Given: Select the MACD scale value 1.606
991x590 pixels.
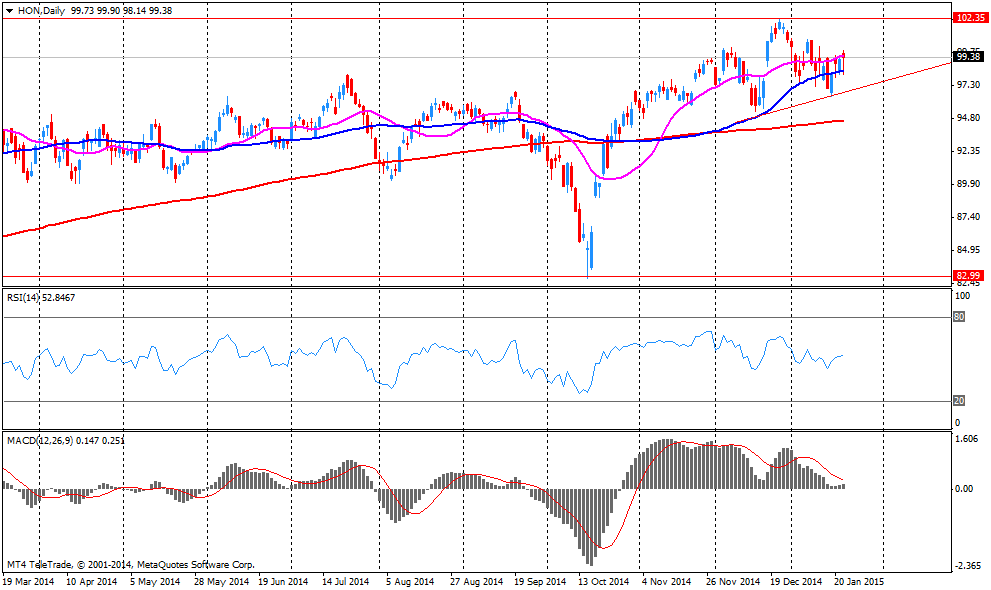Looking at the screenshot, I should click(x=967, y=439).
